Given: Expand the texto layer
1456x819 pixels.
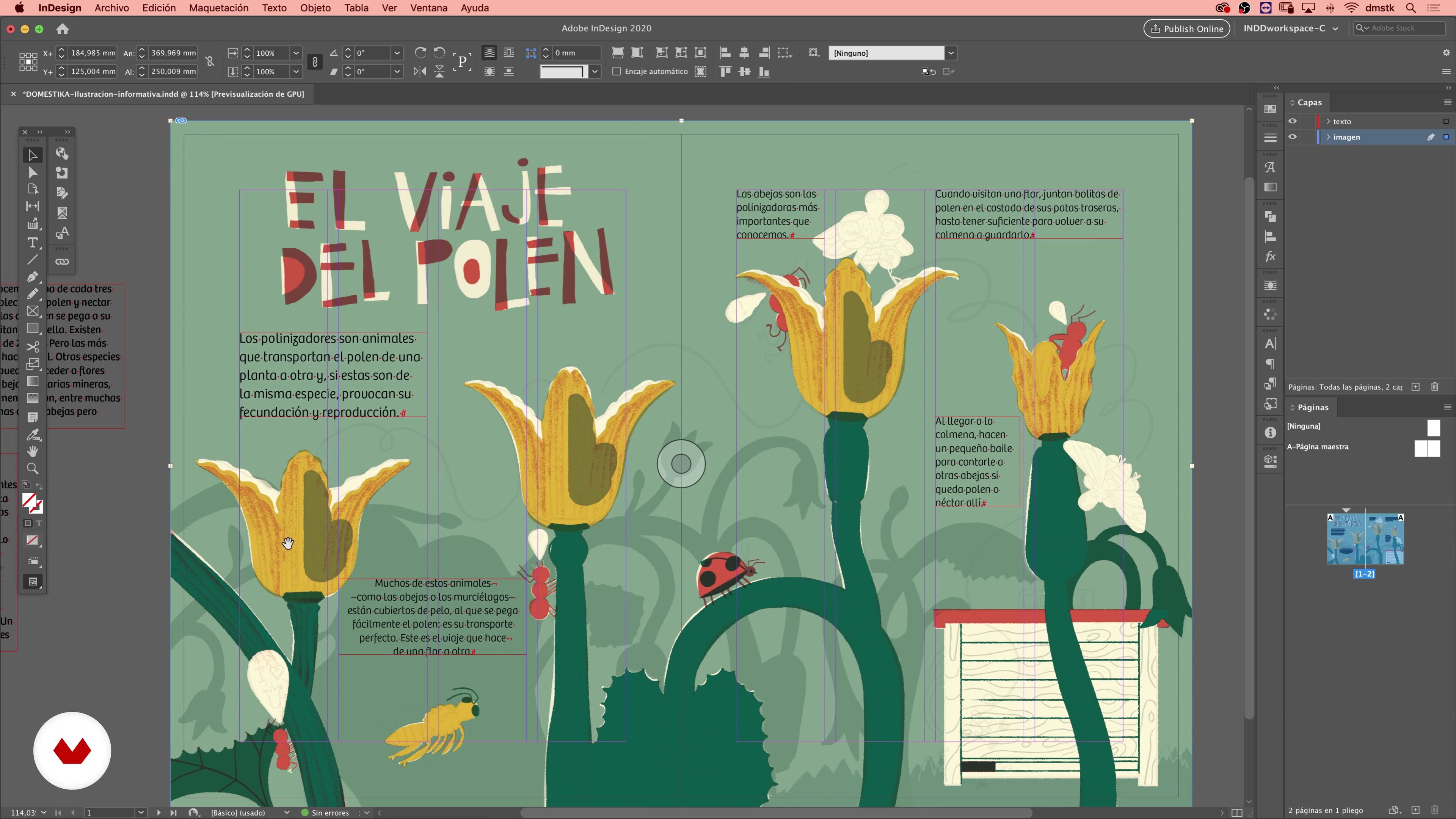Looking at the screenshot, I should (1328, 121).
